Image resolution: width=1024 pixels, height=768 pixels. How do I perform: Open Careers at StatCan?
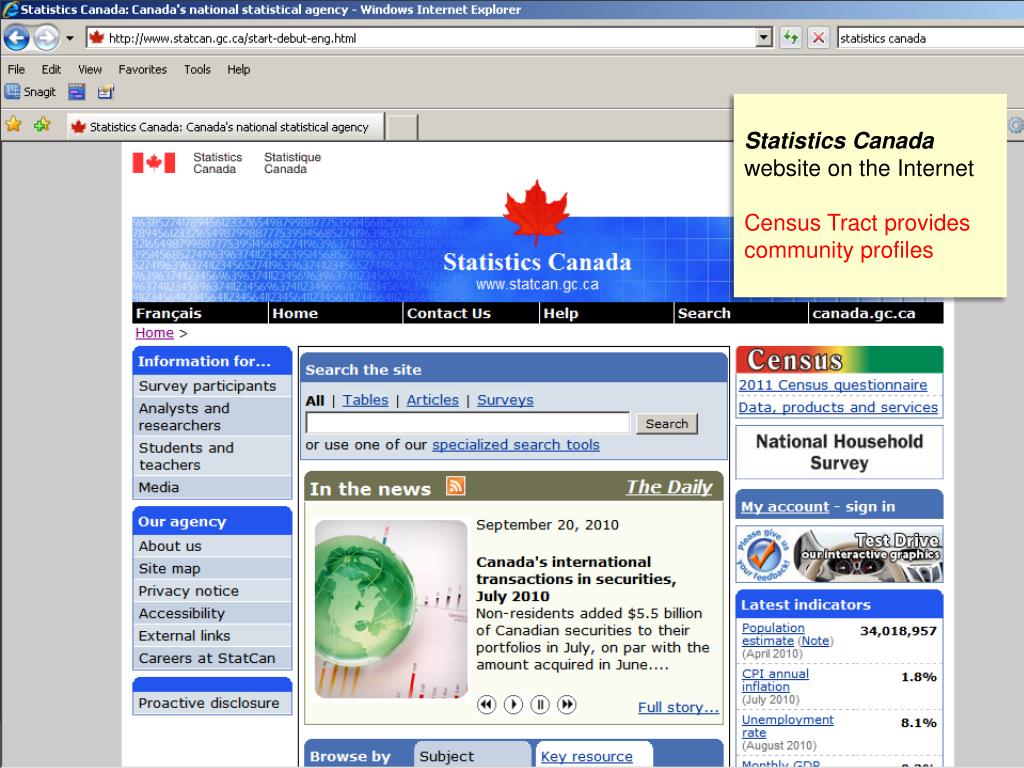(206, 658)
